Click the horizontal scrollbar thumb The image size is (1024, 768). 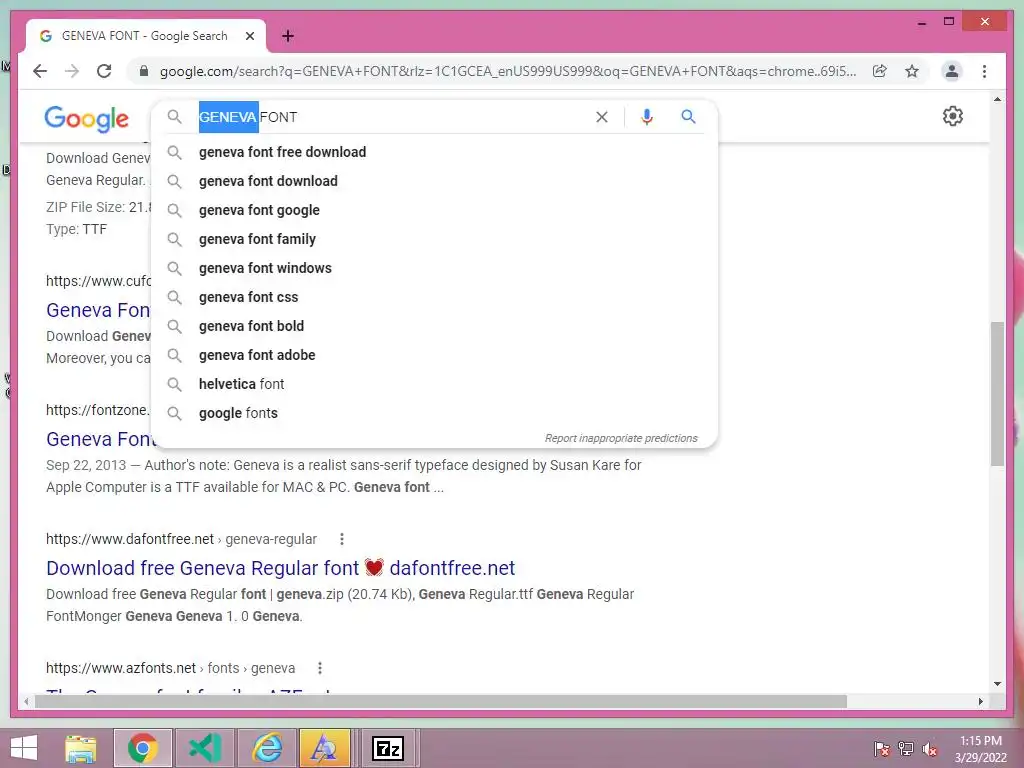[x=441, y=701]
